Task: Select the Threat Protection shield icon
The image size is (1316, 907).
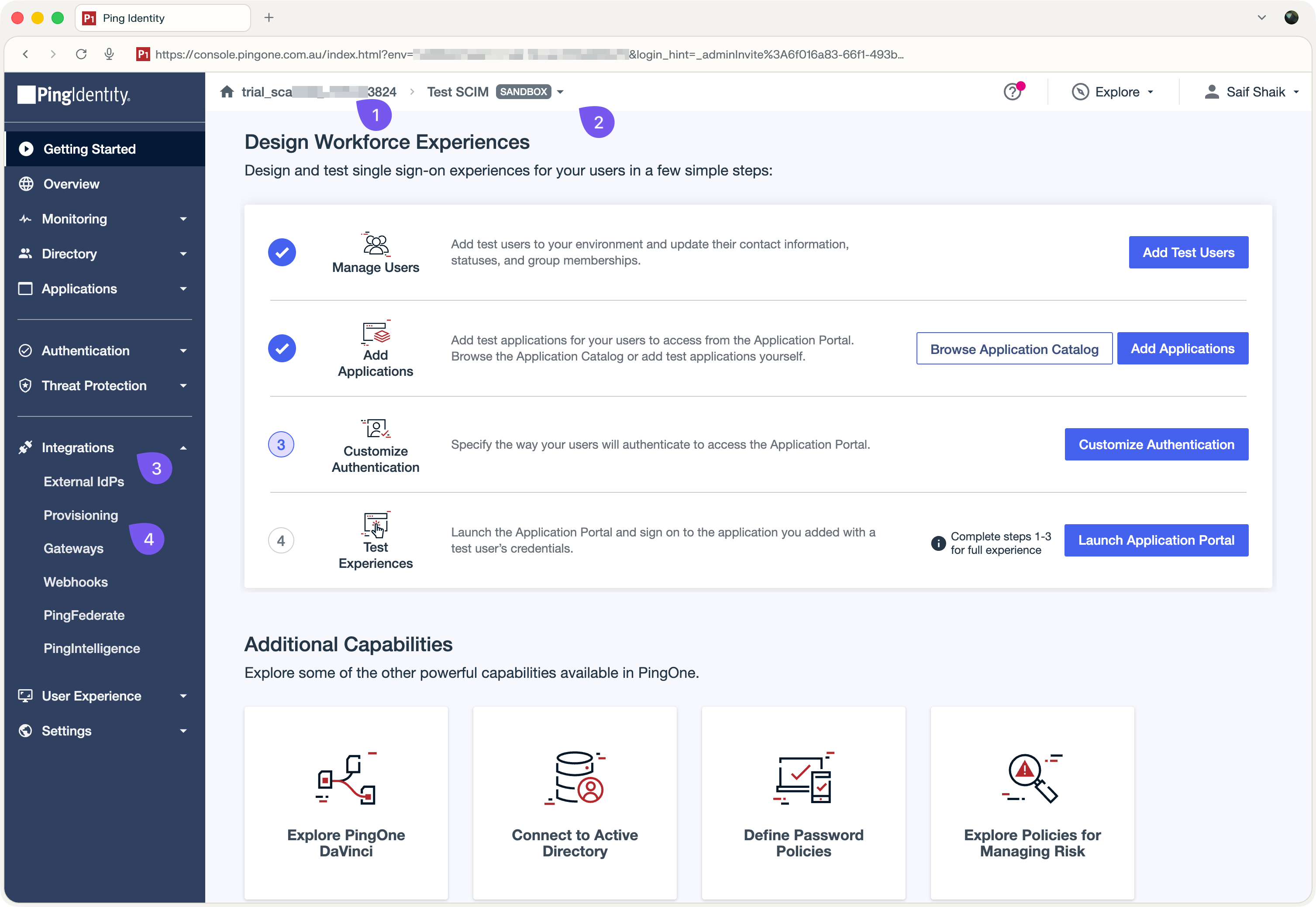Action: tap(26, 385)
